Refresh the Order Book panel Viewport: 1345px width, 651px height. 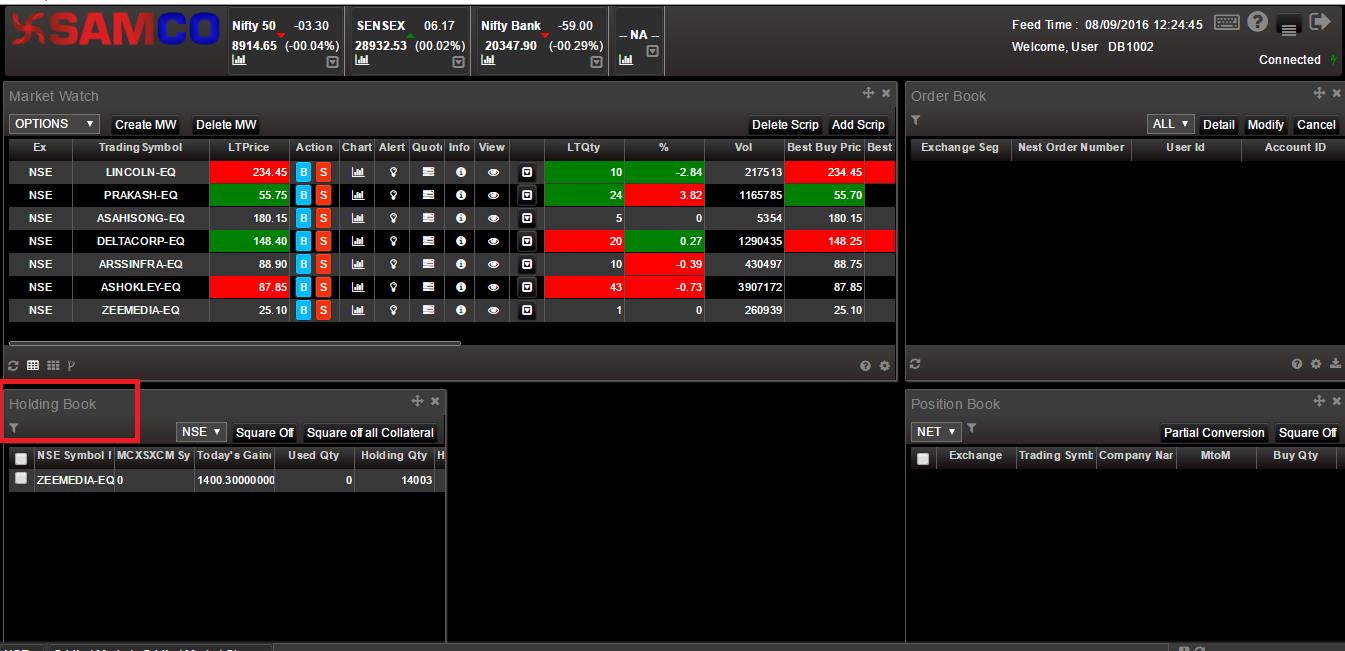click(x=915, y=364)
